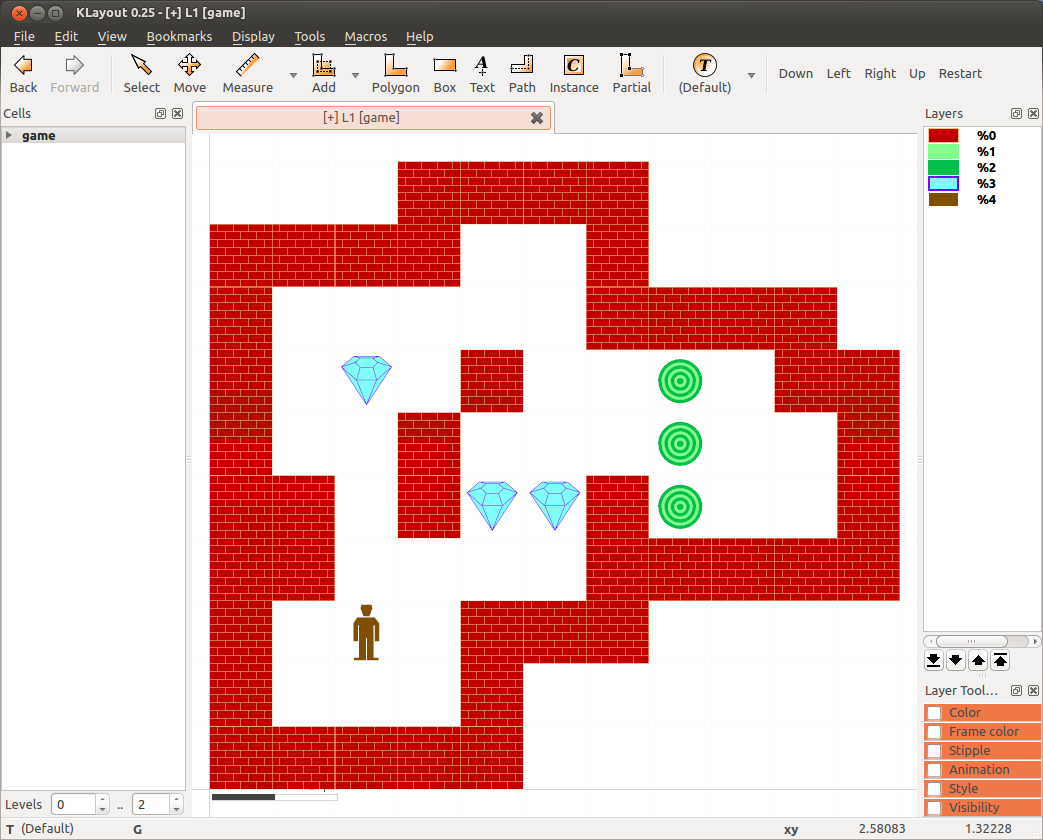Check the Animation option box
This screenshot has height=840, width=1043.
[934, 770]
